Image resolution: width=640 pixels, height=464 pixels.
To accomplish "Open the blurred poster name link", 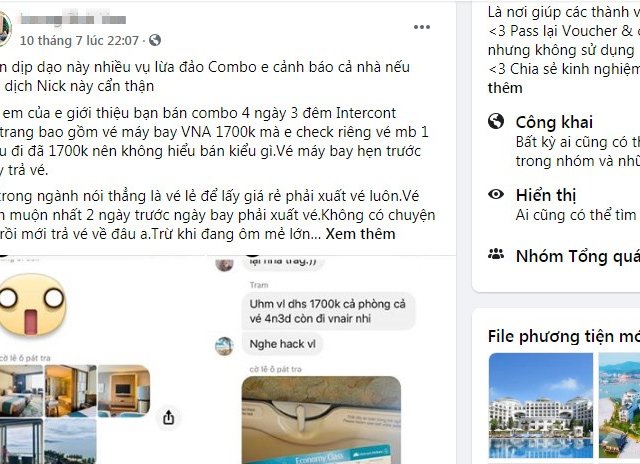I will (x=73, y=20).
